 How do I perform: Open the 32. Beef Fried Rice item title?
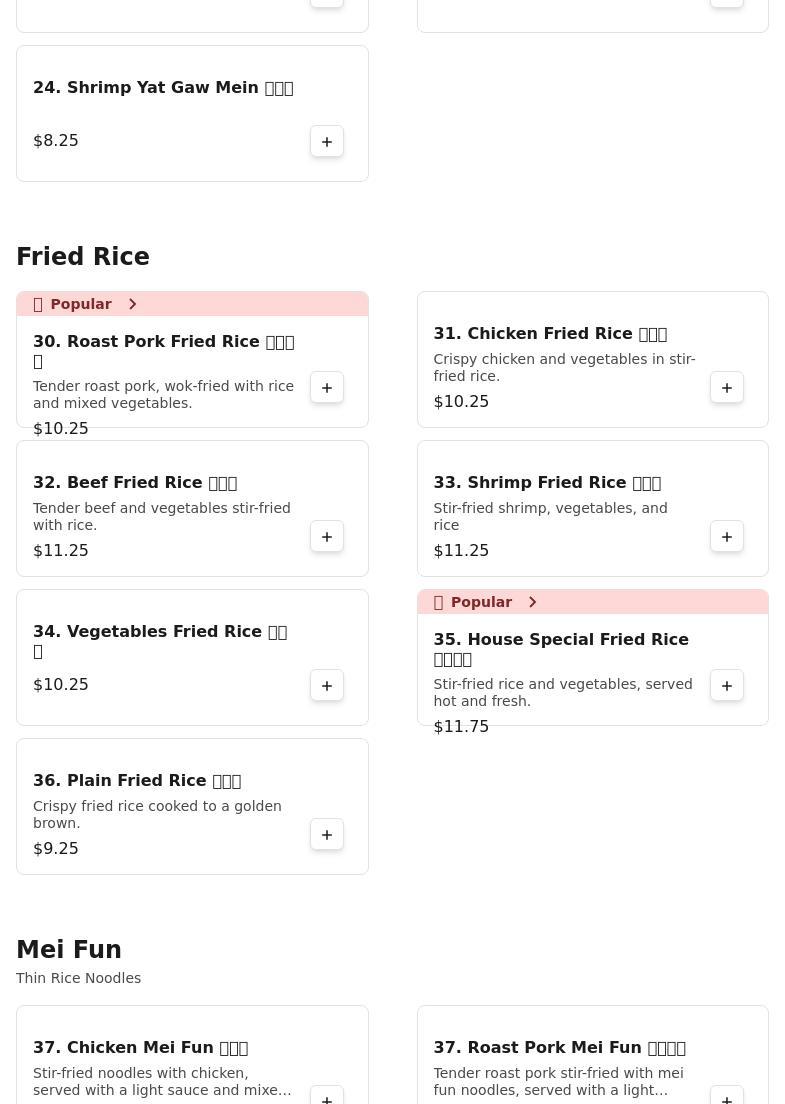click(135, 482)
